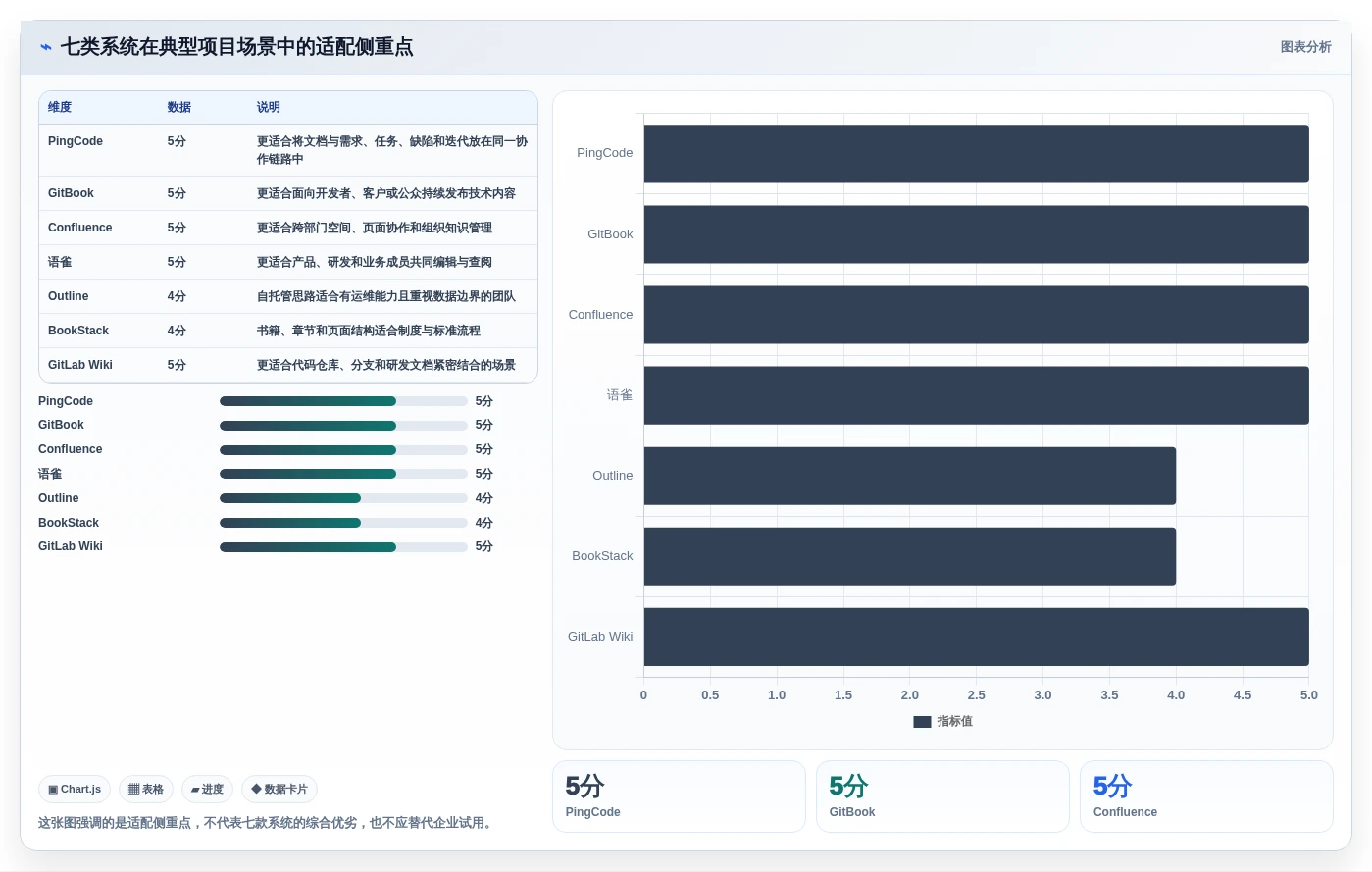This screenshot has height=872, width=1372.
Task: Click the description 更适合跨部门空间、页面协作和组织知识管理
Action: click(x=375, y=228)
